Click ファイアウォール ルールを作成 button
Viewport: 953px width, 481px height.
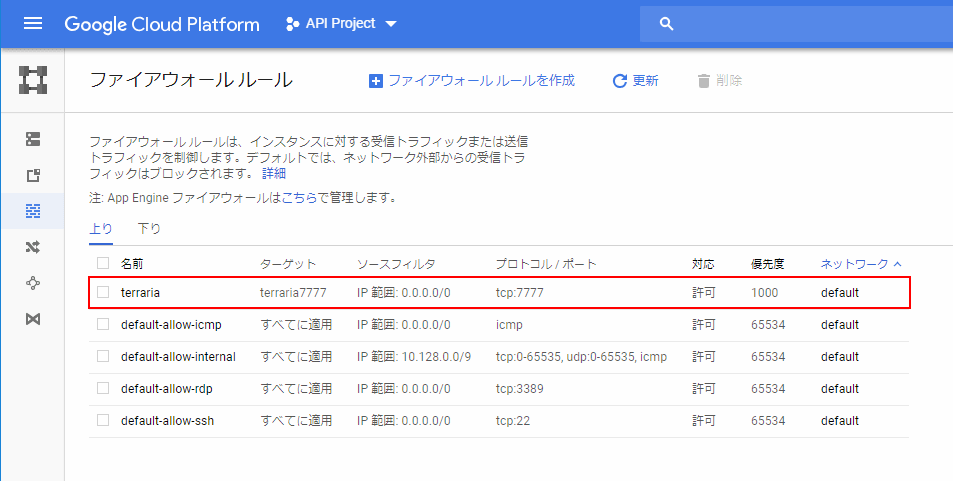pyautogui.click(x=472, y=81)
